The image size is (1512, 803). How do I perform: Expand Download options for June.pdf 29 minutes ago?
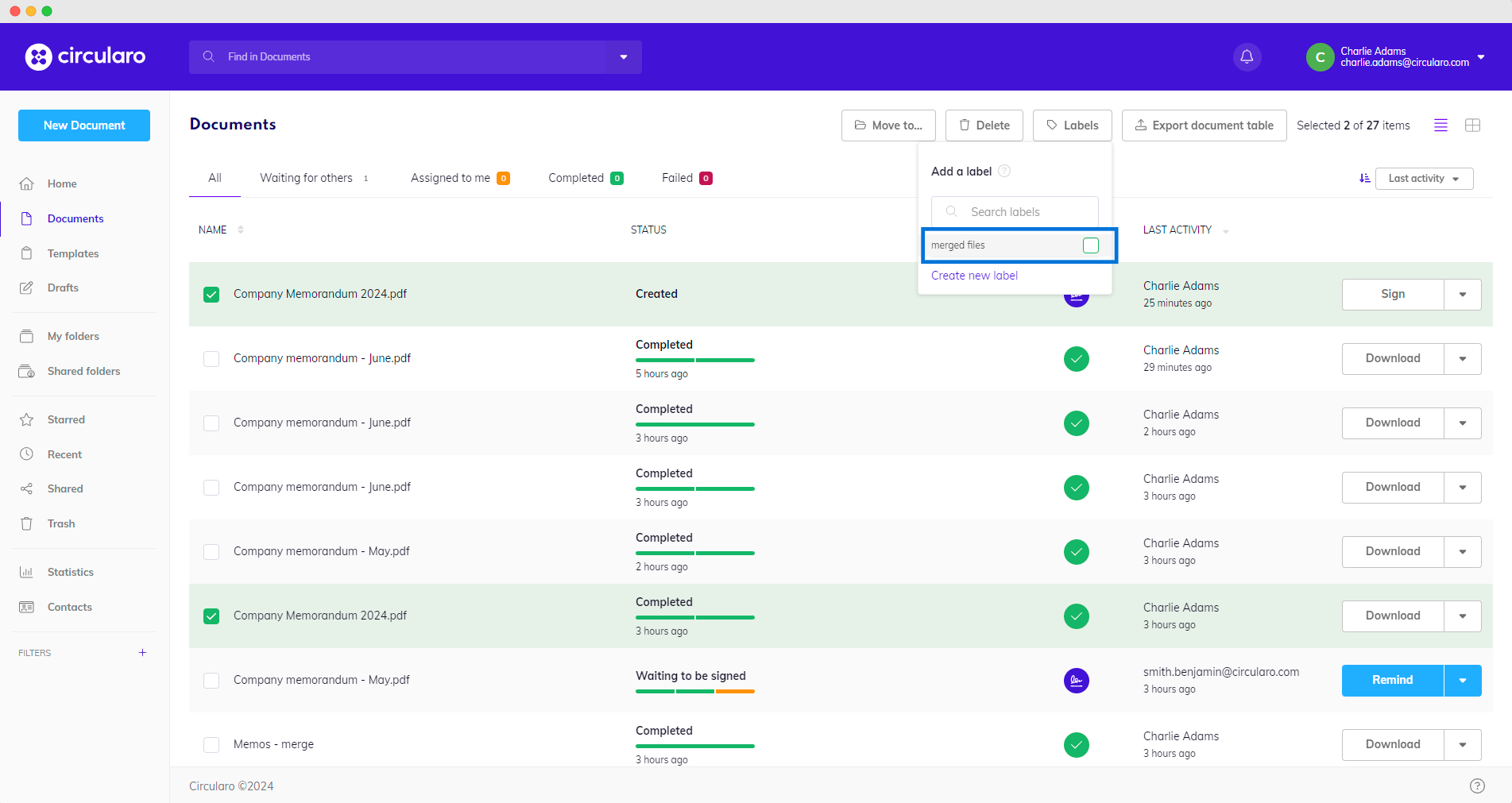click(1463, 359)
